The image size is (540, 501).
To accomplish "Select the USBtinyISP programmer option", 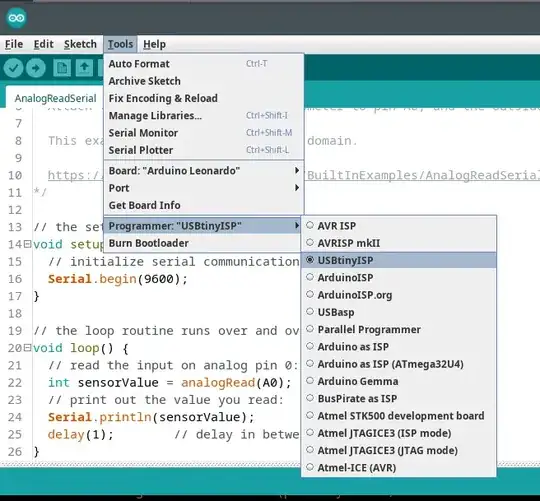I will pos(399,260).
